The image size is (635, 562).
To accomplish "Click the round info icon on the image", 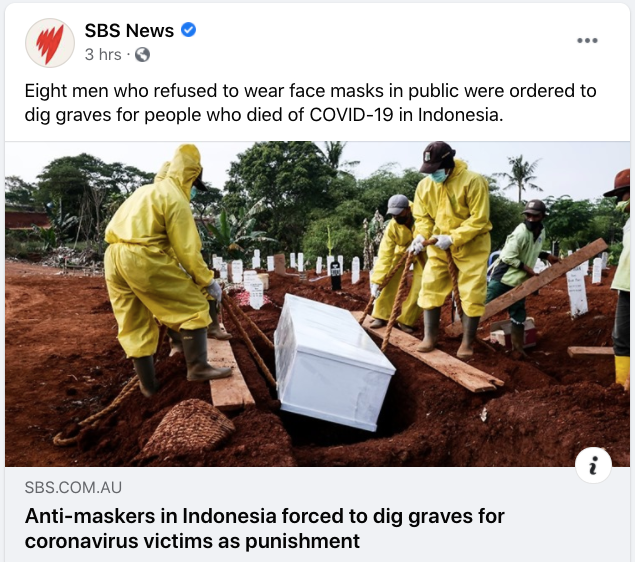I will tap(593, 465).
